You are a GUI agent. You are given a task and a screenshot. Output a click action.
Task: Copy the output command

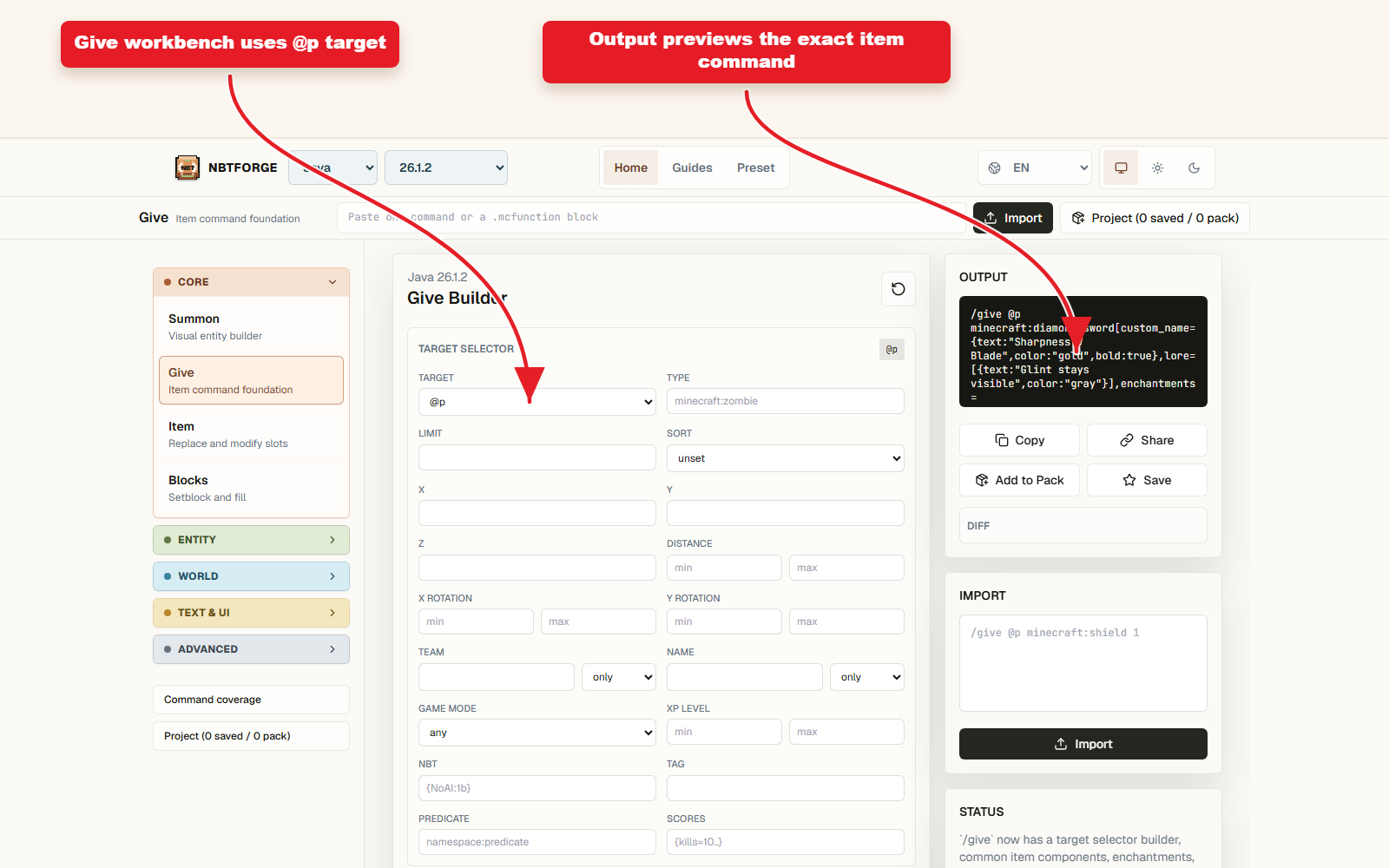coord(1019,440)
